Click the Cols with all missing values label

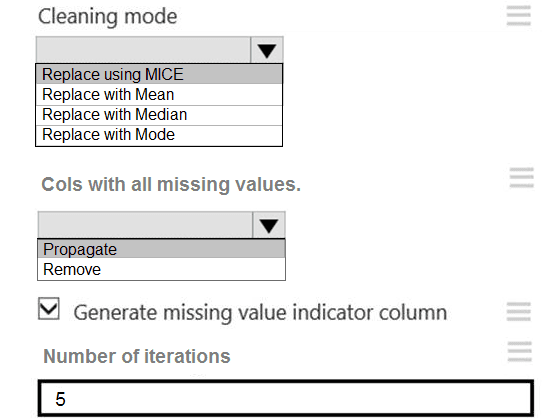171,184
